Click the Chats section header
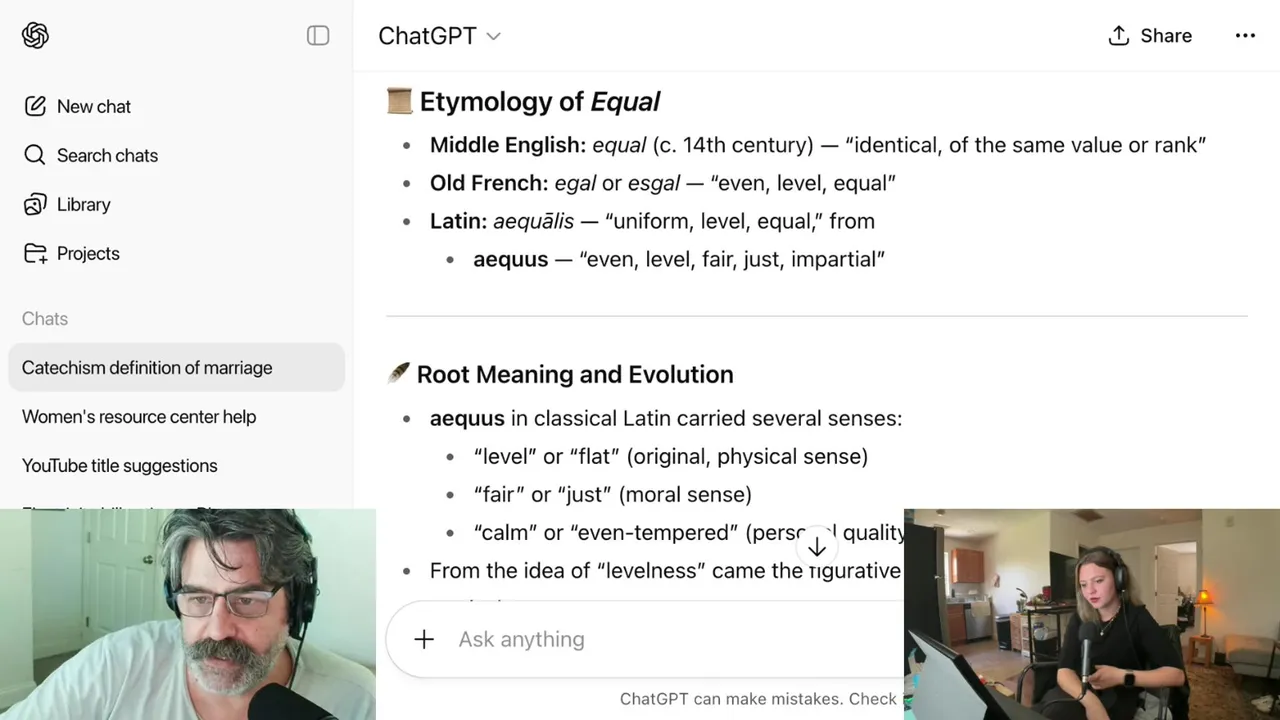The width and height of the screenshot is (1280, 720). pyautogui.click(x=45, y=318)
